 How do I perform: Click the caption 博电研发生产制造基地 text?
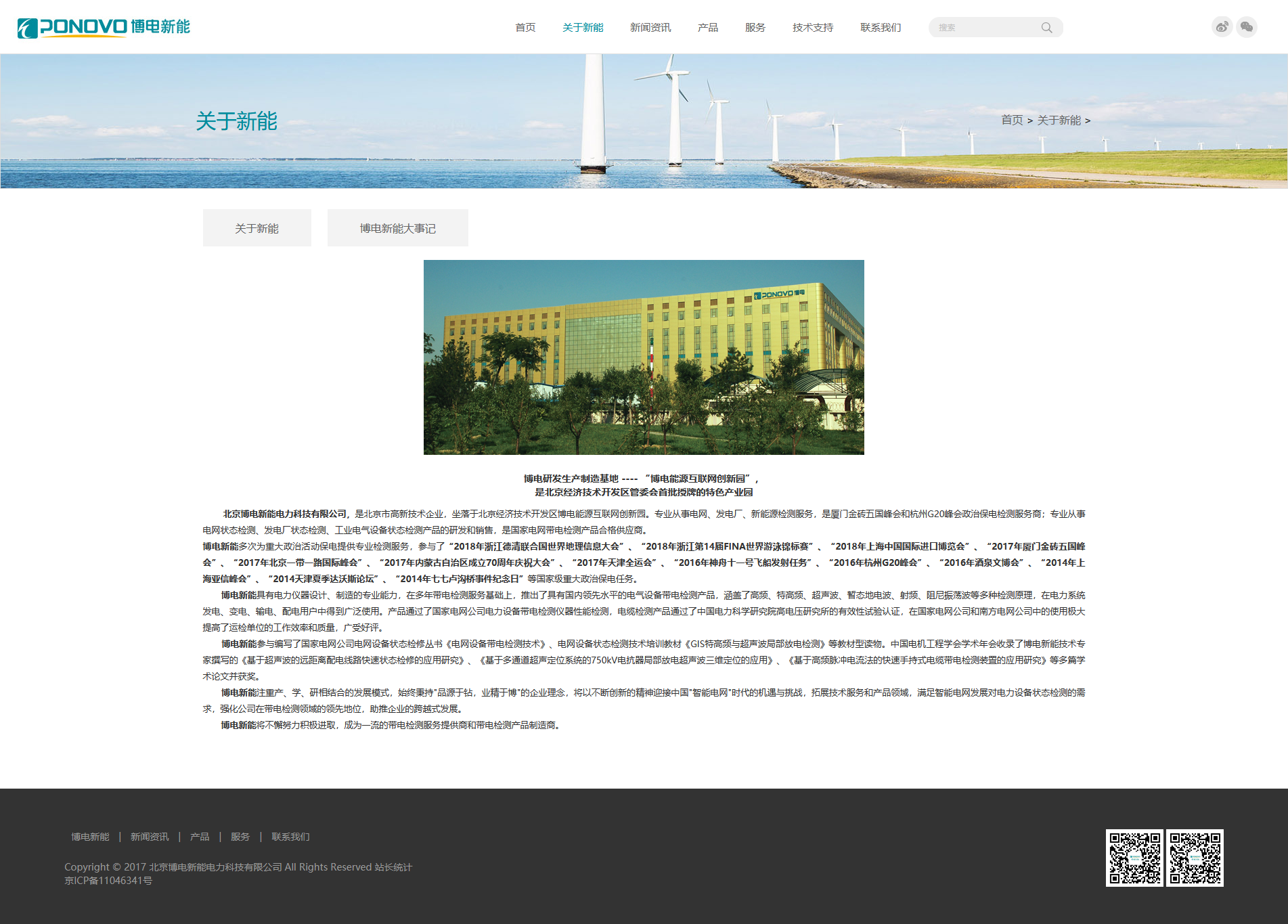(x=571, y=479)
